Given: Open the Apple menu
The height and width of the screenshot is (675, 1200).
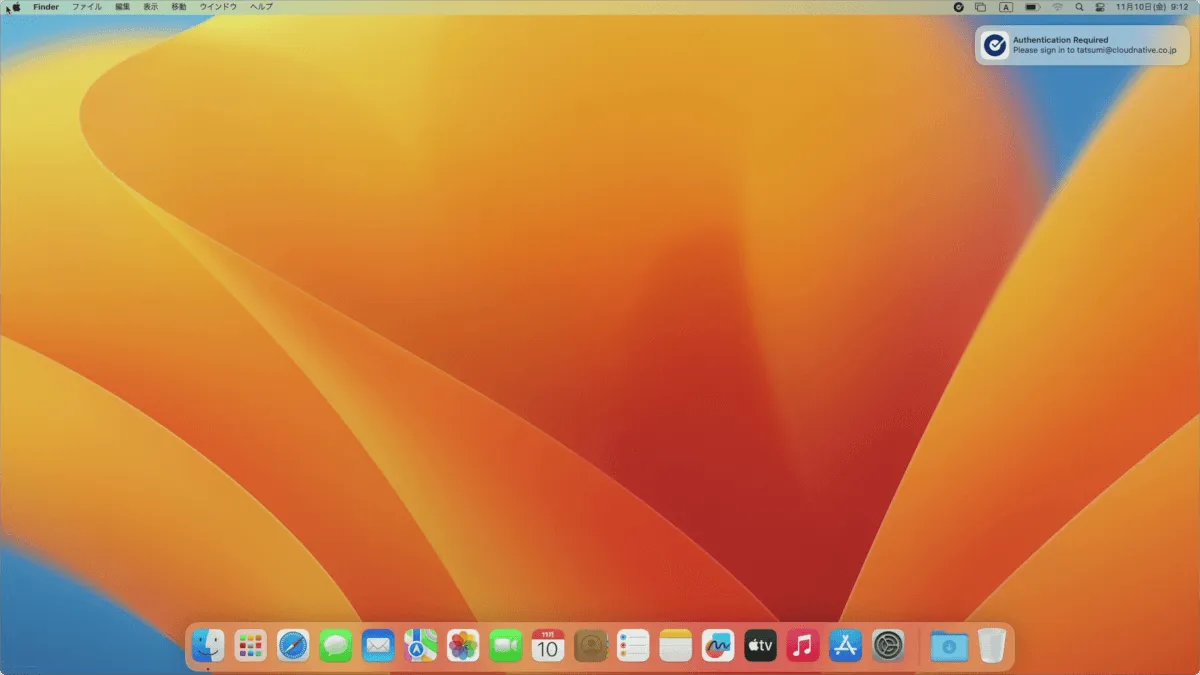Looking at the screenshot, I should pos(15,7).
